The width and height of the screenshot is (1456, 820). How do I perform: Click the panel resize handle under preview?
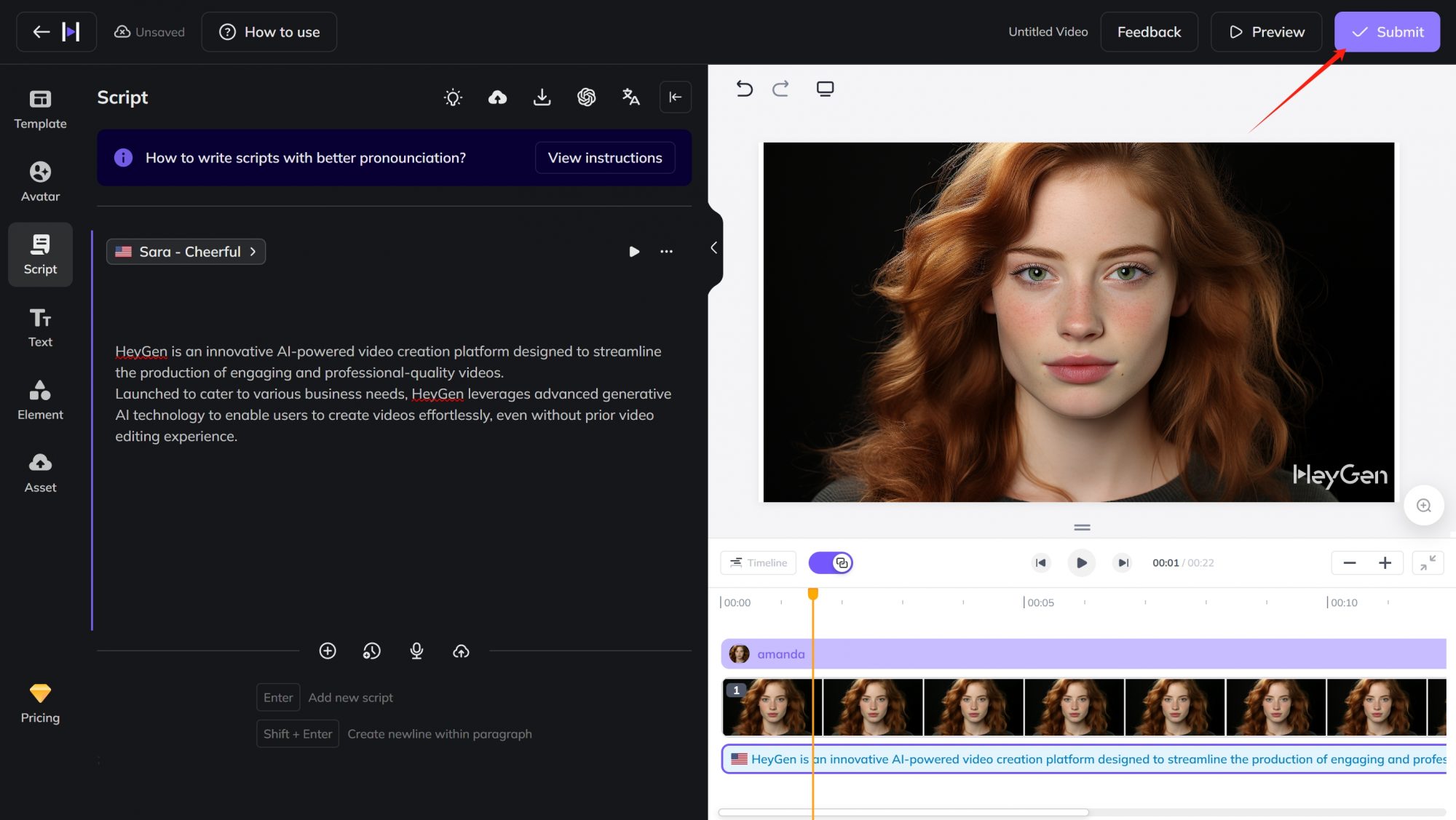click(x=1082, y=528)
